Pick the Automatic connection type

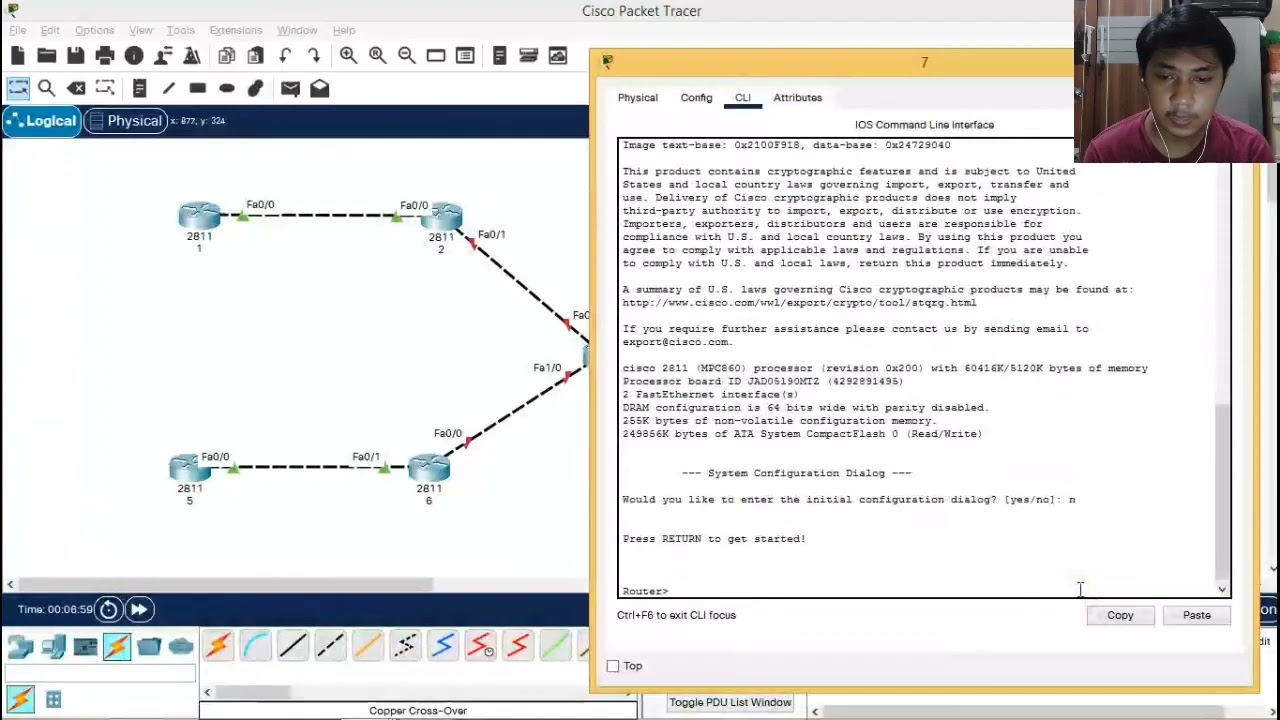[x=218, y=647]
